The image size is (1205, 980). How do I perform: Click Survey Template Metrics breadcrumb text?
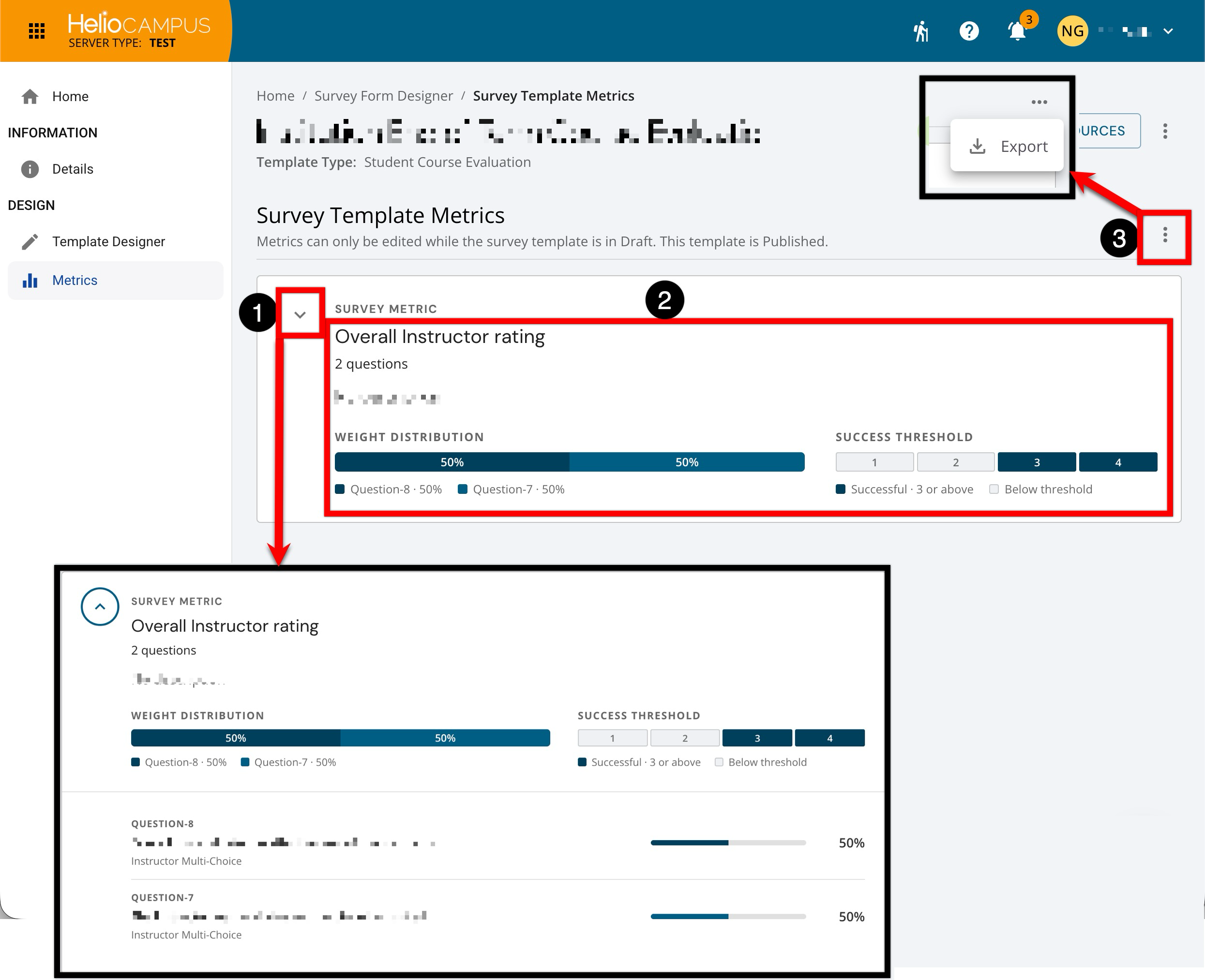(x=553, y=96)
